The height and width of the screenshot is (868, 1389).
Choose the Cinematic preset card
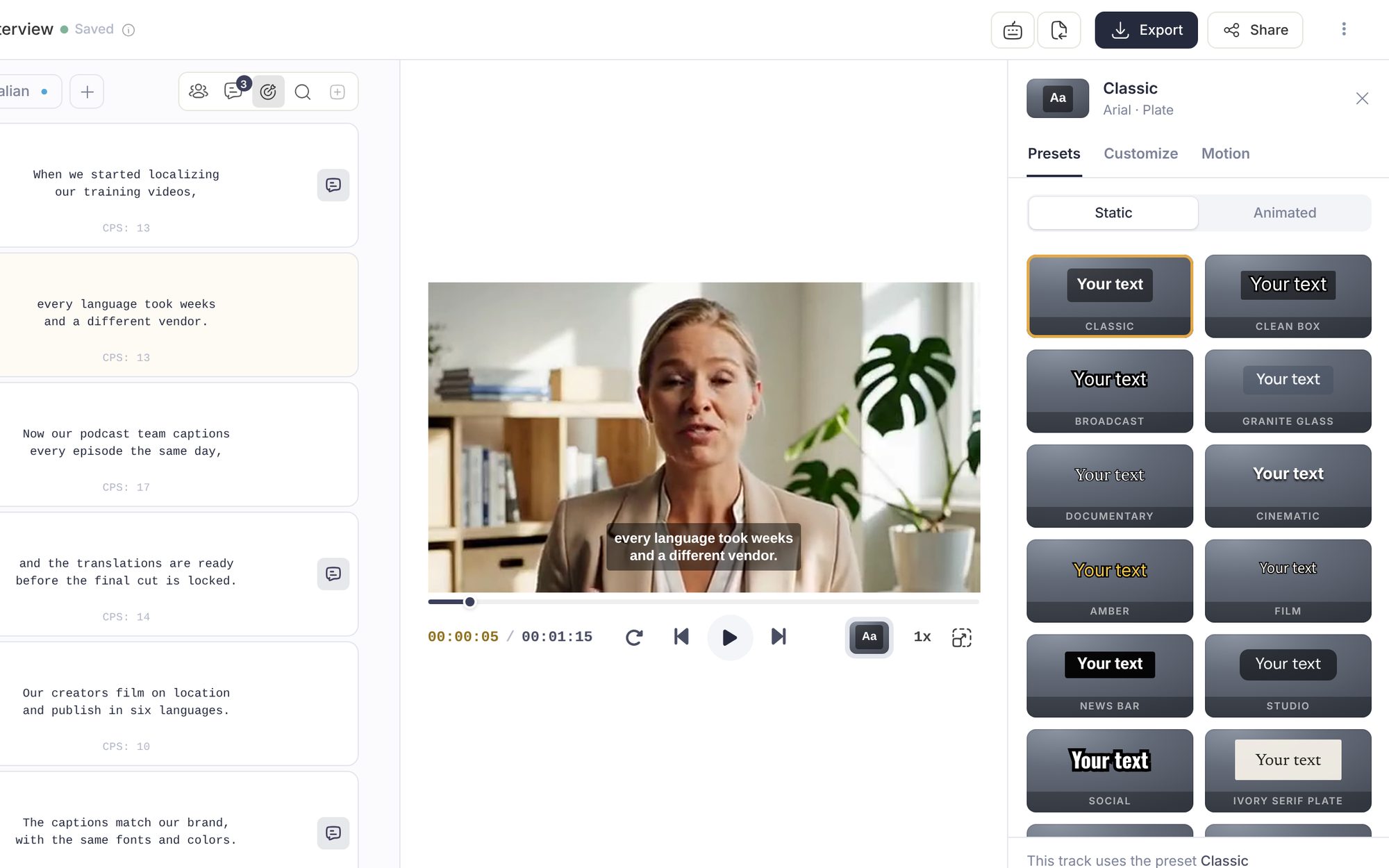point(1288,486)
